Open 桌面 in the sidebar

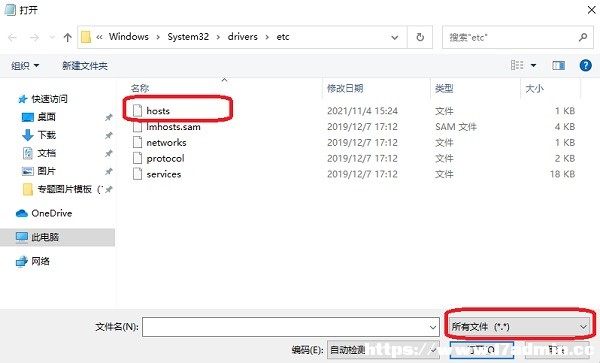[47, 117]
